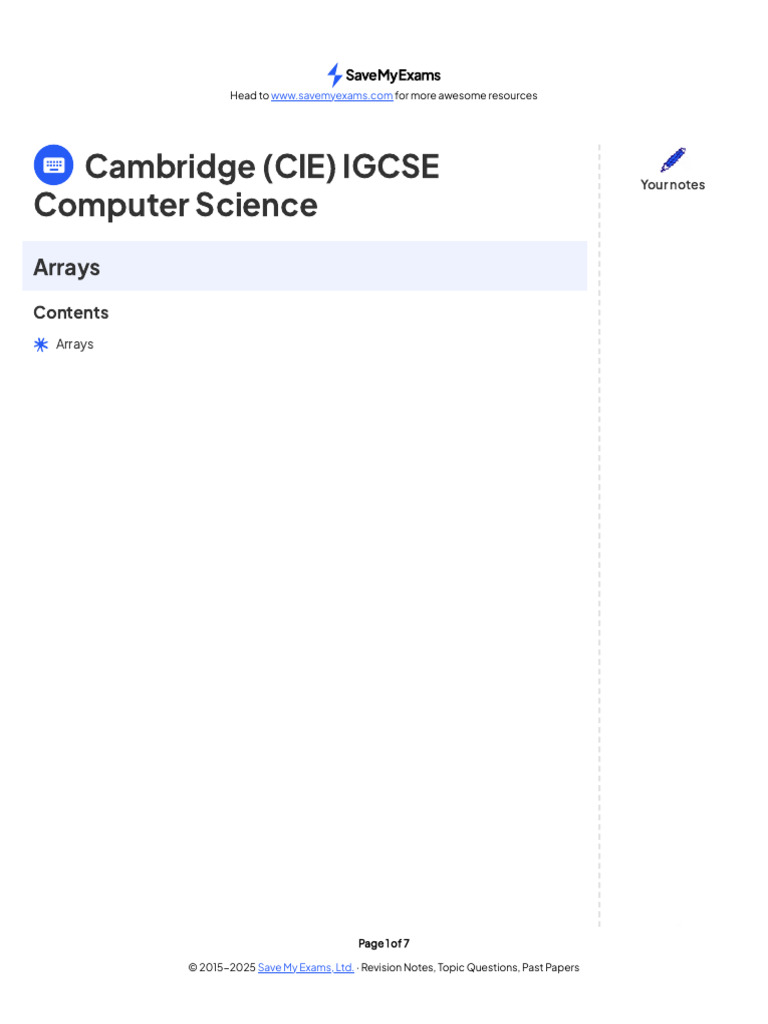The width and height of the screenshot is (768, 1024).
Task: Click the lightning bolt icon in the logo
Action: pos(334,75)
